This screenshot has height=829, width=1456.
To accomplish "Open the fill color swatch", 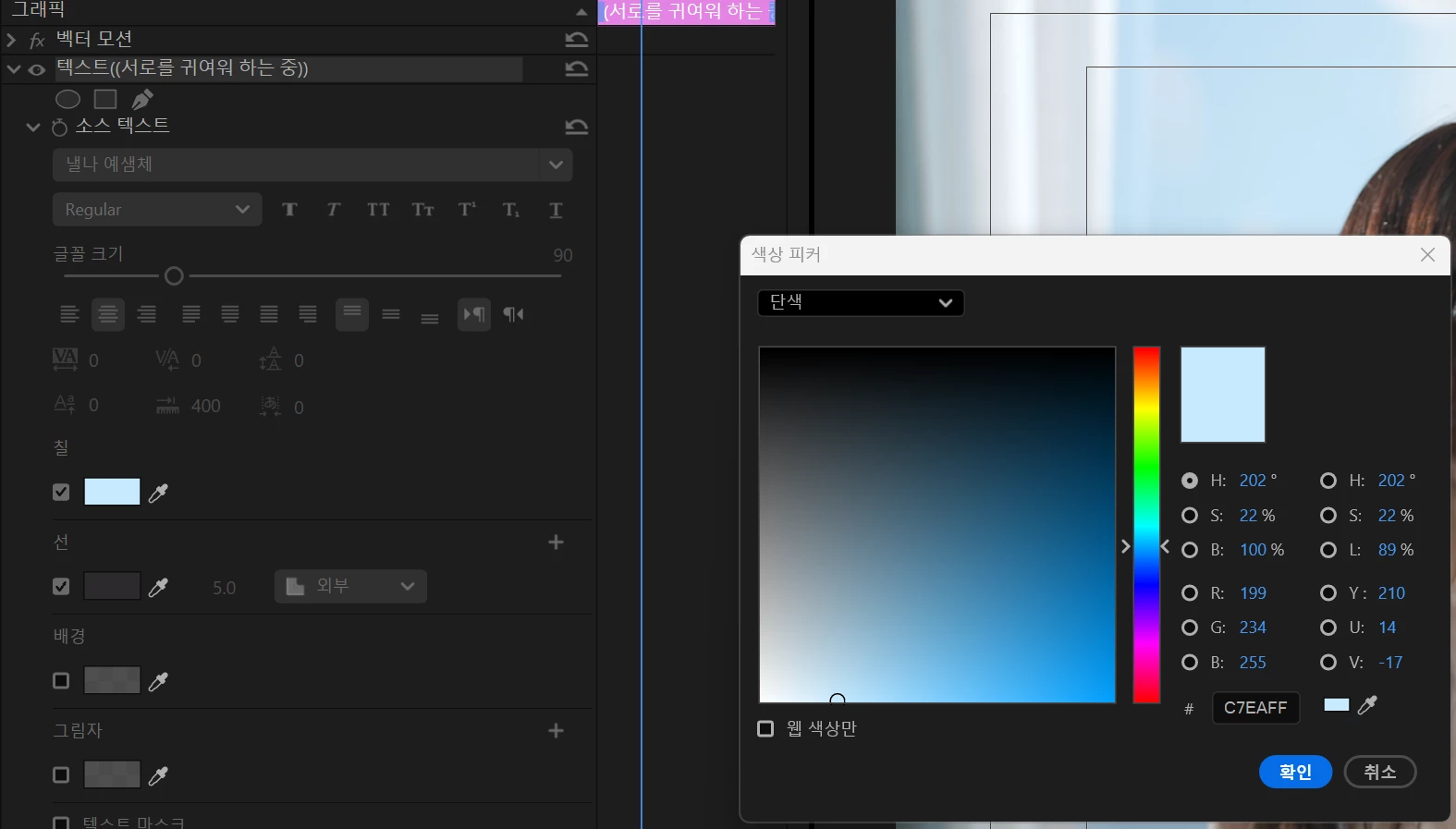I will 112,492.
